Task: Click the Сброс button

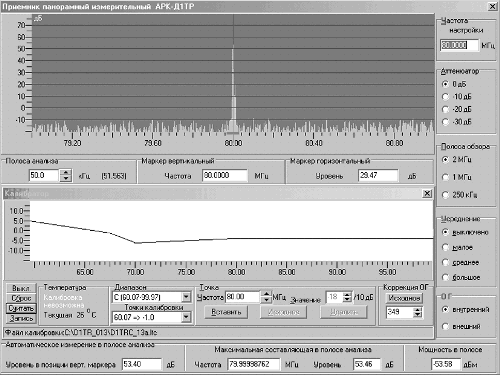Action: click(21, 298)
